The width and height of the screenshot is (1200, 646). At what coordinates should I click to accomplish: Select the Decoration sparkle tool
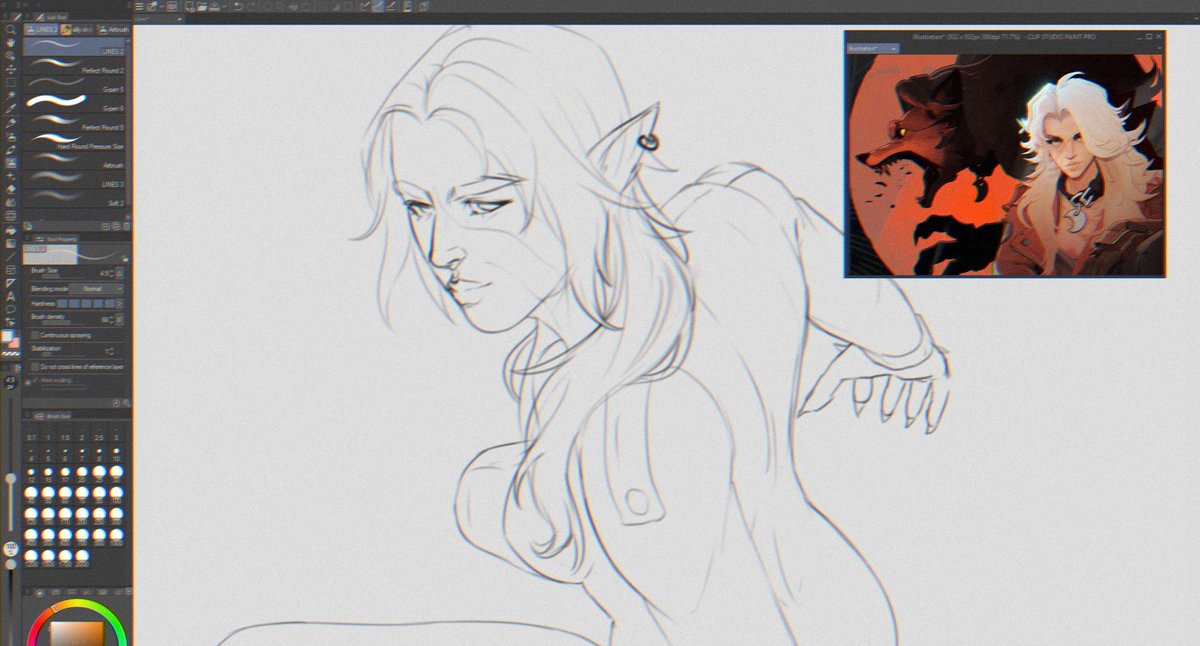[10, 176]
